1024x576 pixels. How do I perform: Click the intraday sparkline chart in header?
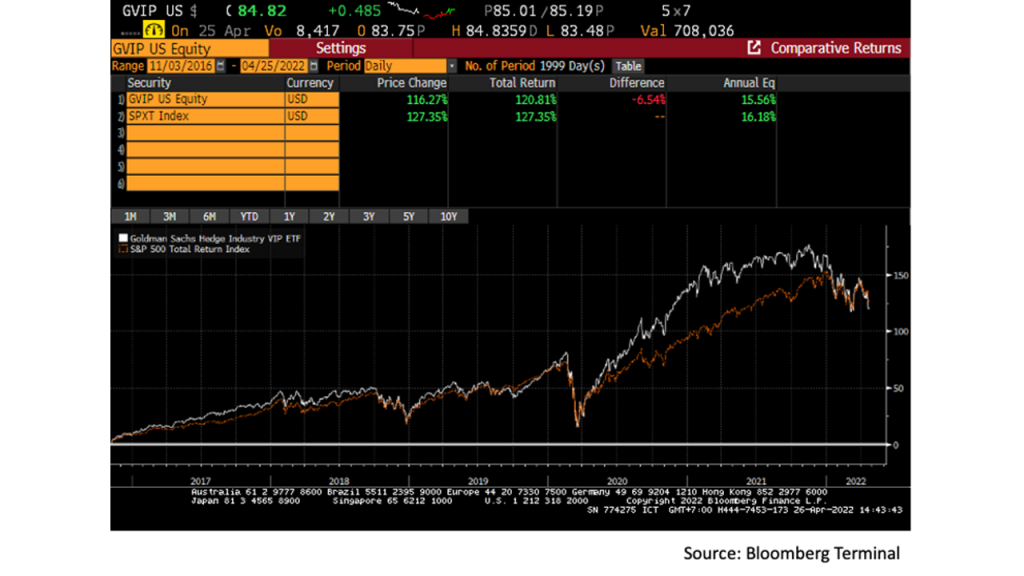point(421,10)
